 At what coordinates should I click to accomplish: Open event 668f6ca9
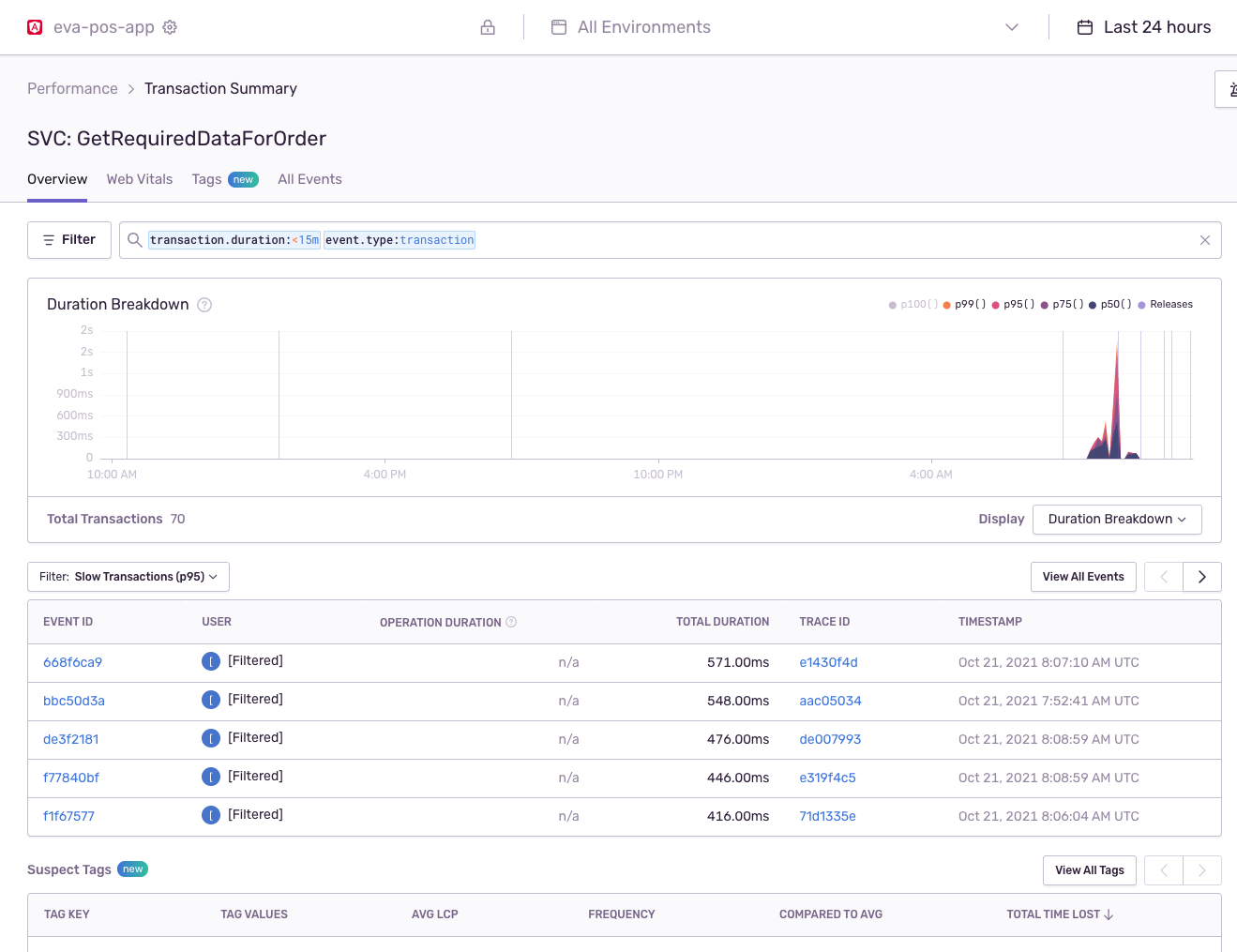click(x=72, y=662)
